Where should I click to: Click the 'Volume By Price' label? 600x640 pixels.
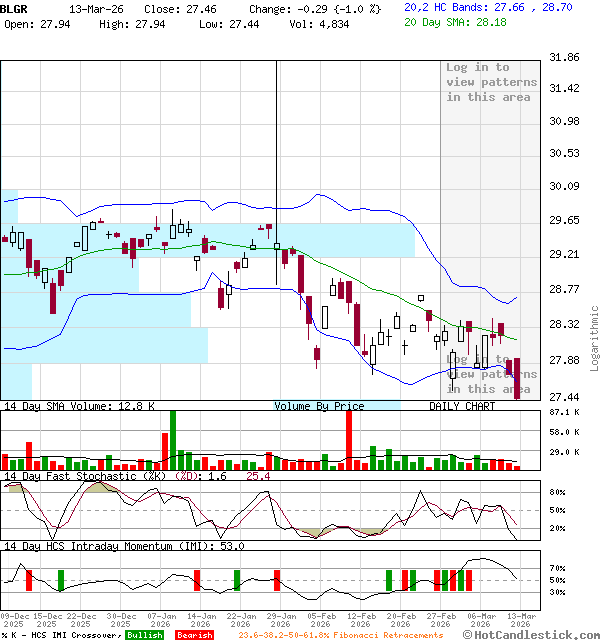coord(319,406)
